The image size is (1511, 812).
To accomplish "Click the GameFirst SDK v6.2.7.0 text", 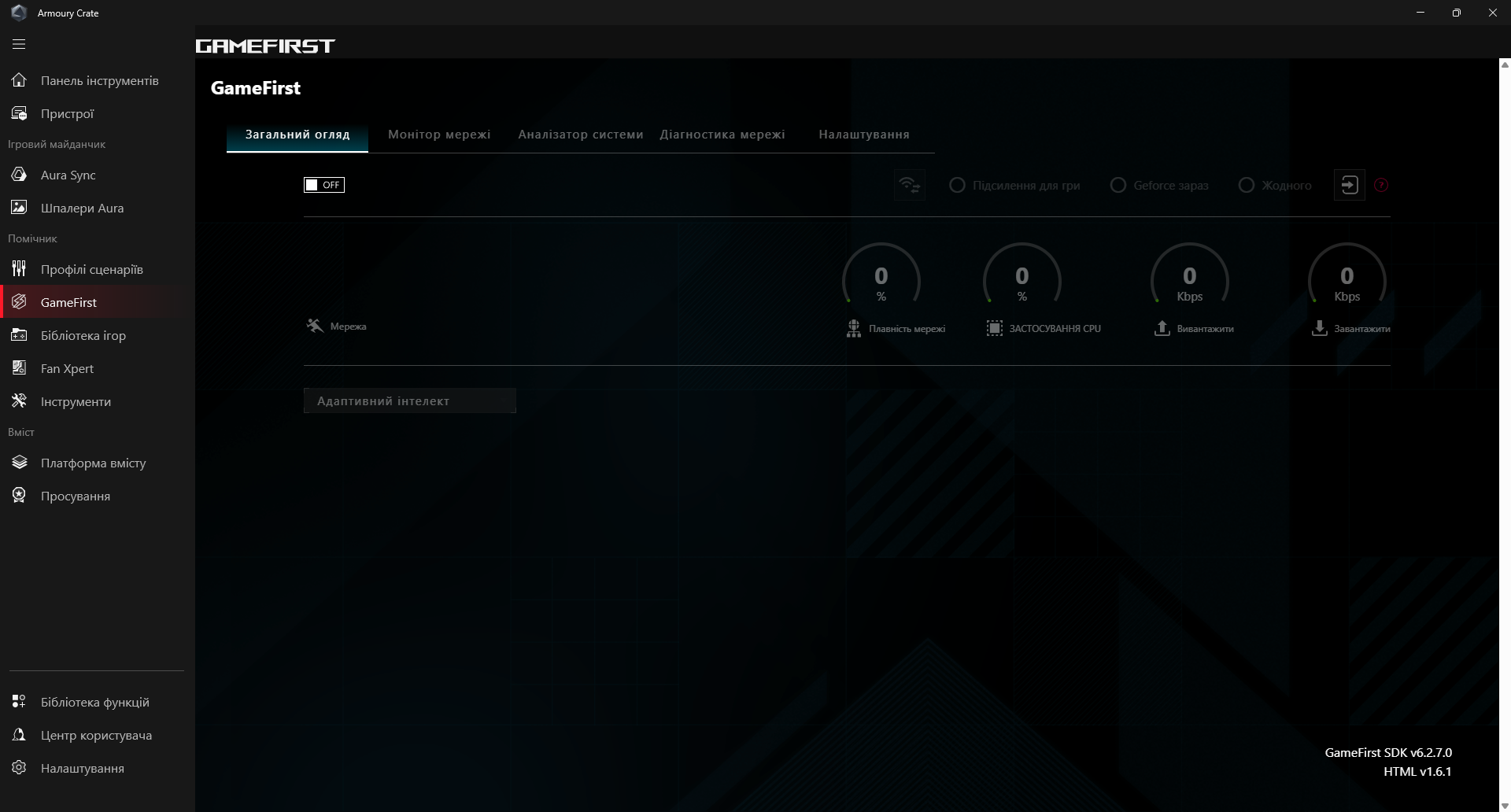I will tap(1388, 752).
